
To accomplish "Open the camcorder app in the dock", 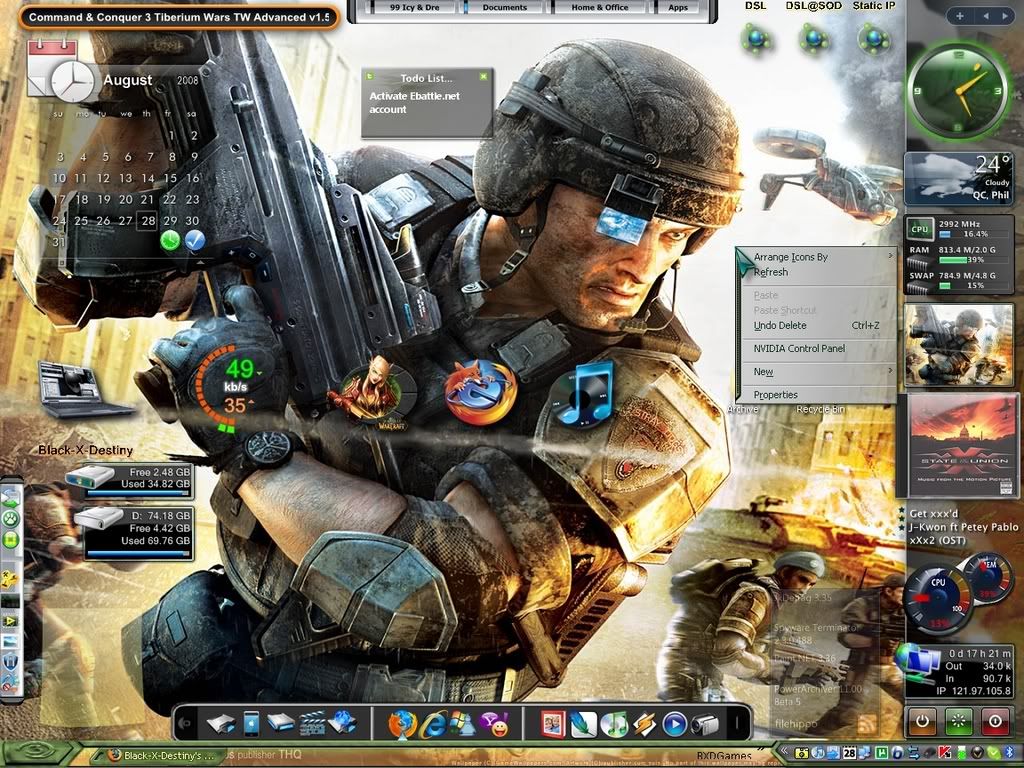I will point(705,724).
